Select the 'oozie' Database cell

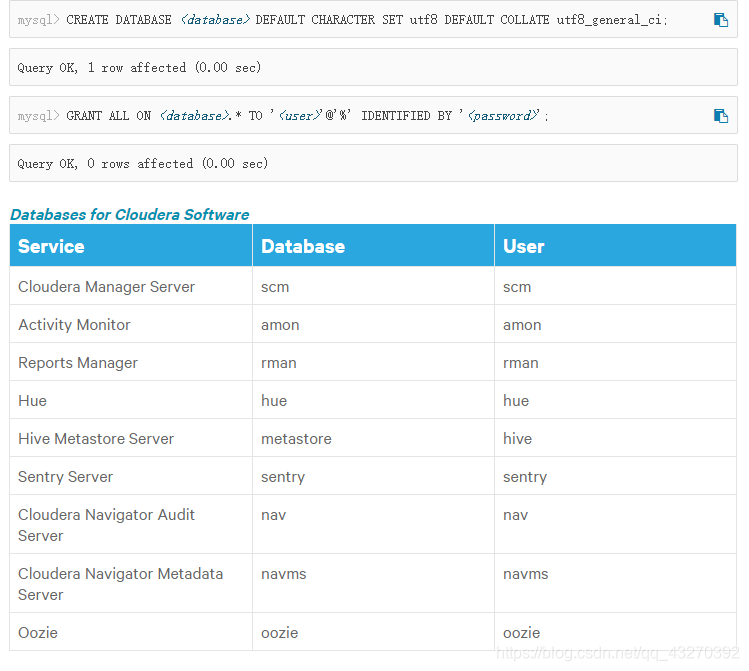pos(373,632)
